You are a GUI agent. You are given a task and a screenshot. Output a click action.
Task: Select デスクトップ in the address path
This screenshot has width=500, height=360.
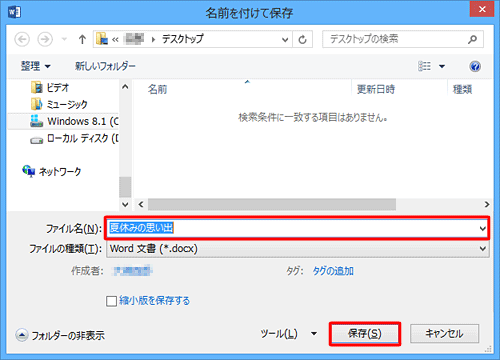[x=183, y=39]
